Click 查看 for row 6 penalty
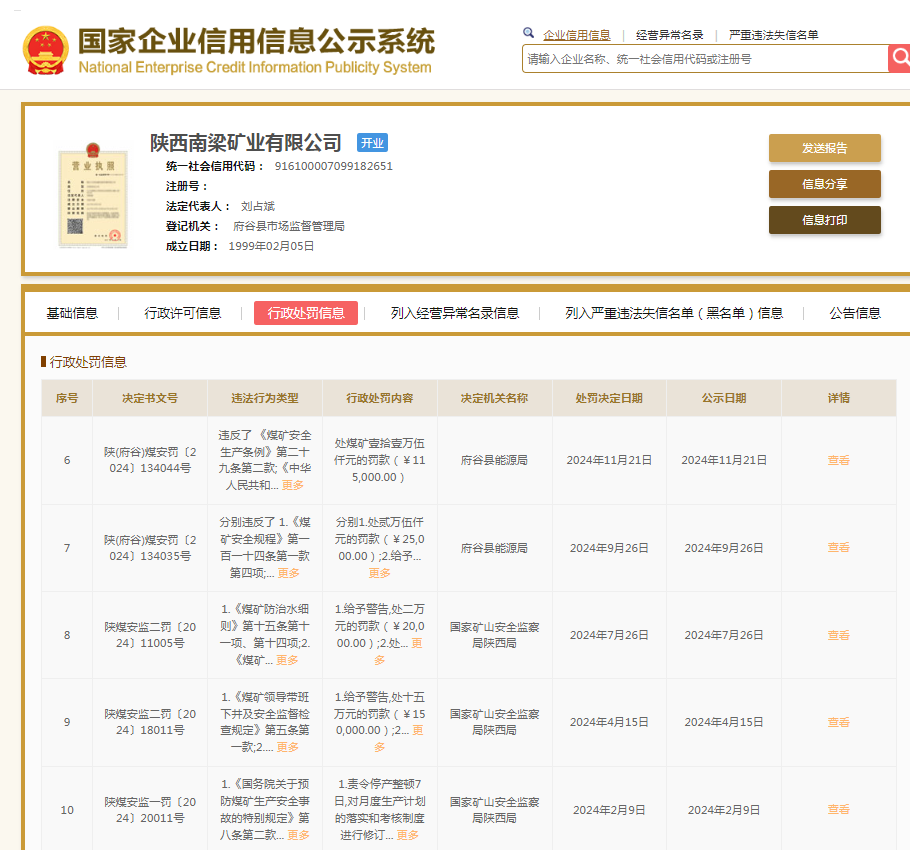 coord(838,460)
